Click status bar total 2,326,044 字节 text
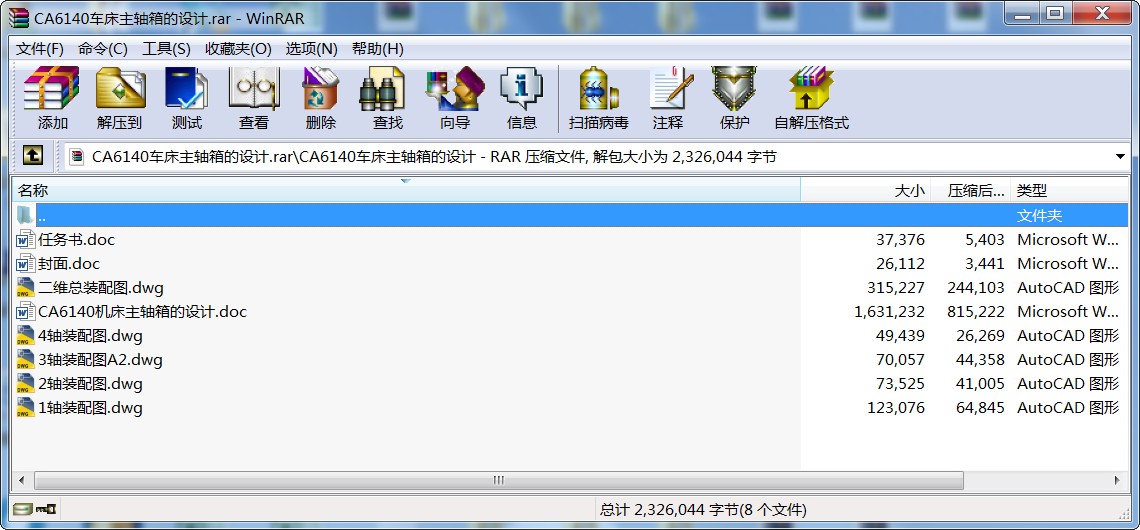The image size is (1140, 530). click(703, 510)
